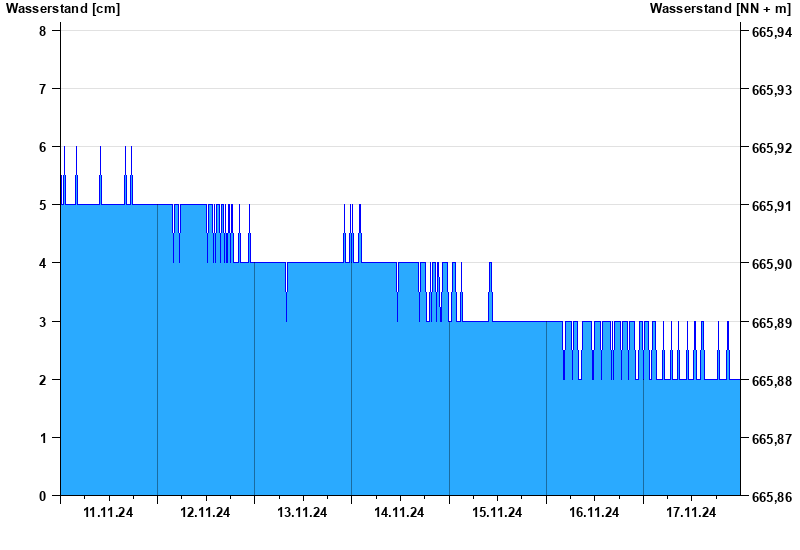Viewport: 800px width, 550px height.
Task: Select the 665,91 right axis label
Action: click(771, 206)
